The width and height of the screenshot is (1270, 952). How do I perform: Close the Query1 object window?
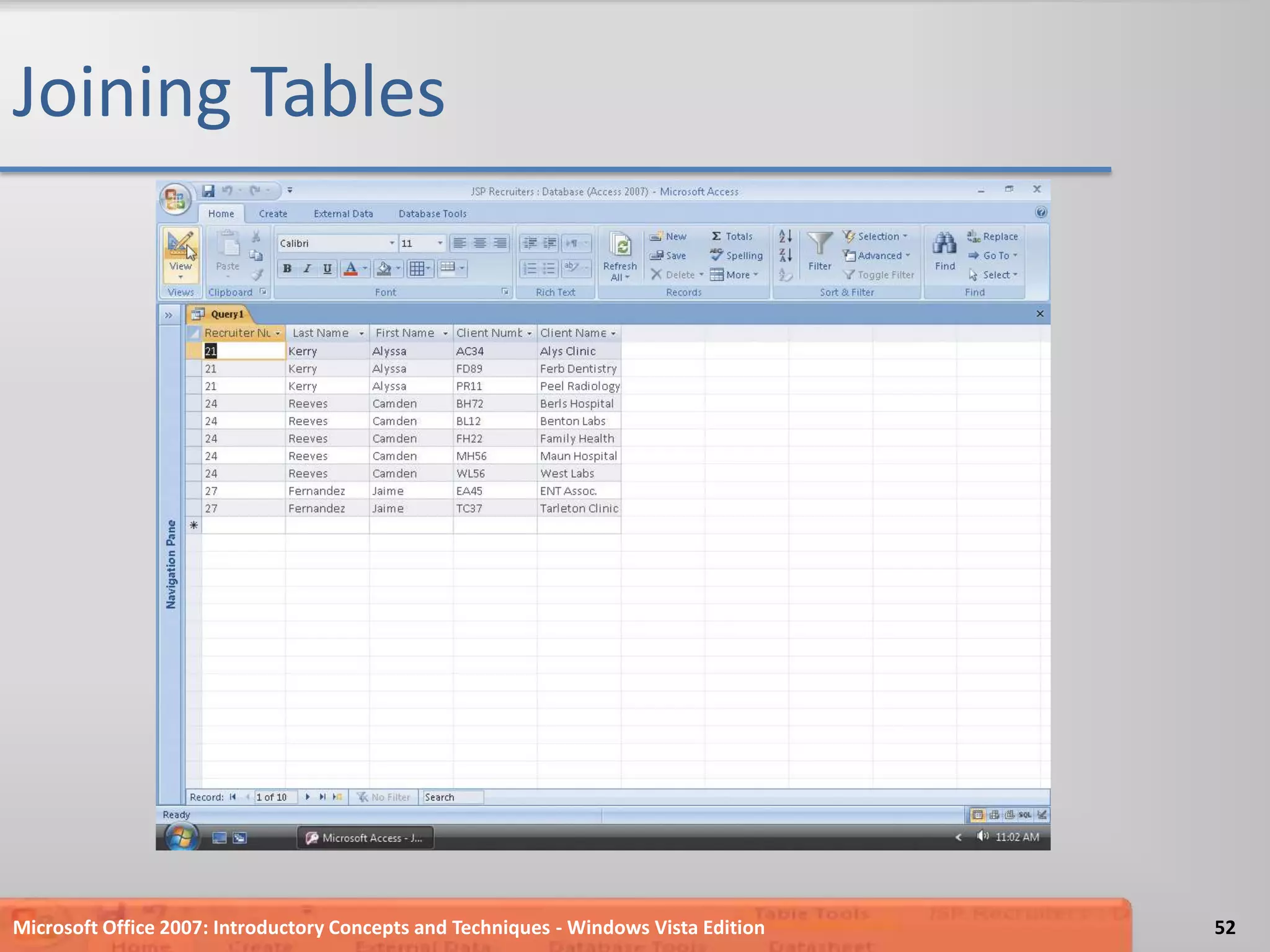click(1040, 314)
